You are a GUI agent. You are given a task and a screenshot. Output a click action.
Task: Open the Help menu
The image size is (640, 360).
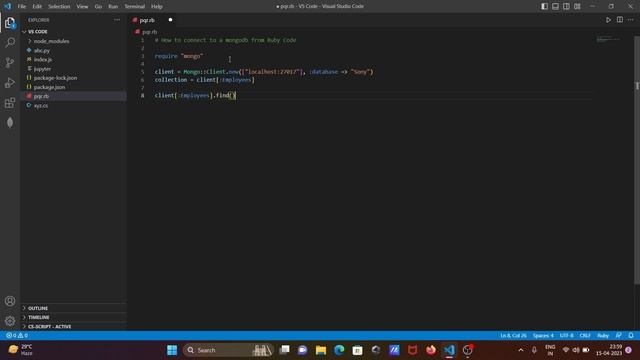(x=157, y=6)
